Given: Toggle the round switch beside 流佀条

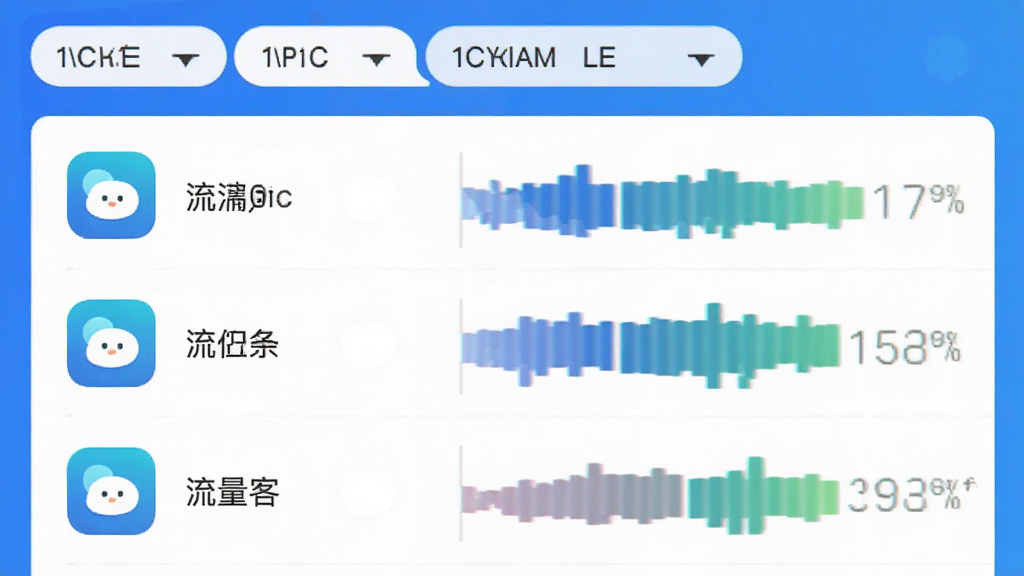Looking at the screenshot, I should click(x=367, y=345).
